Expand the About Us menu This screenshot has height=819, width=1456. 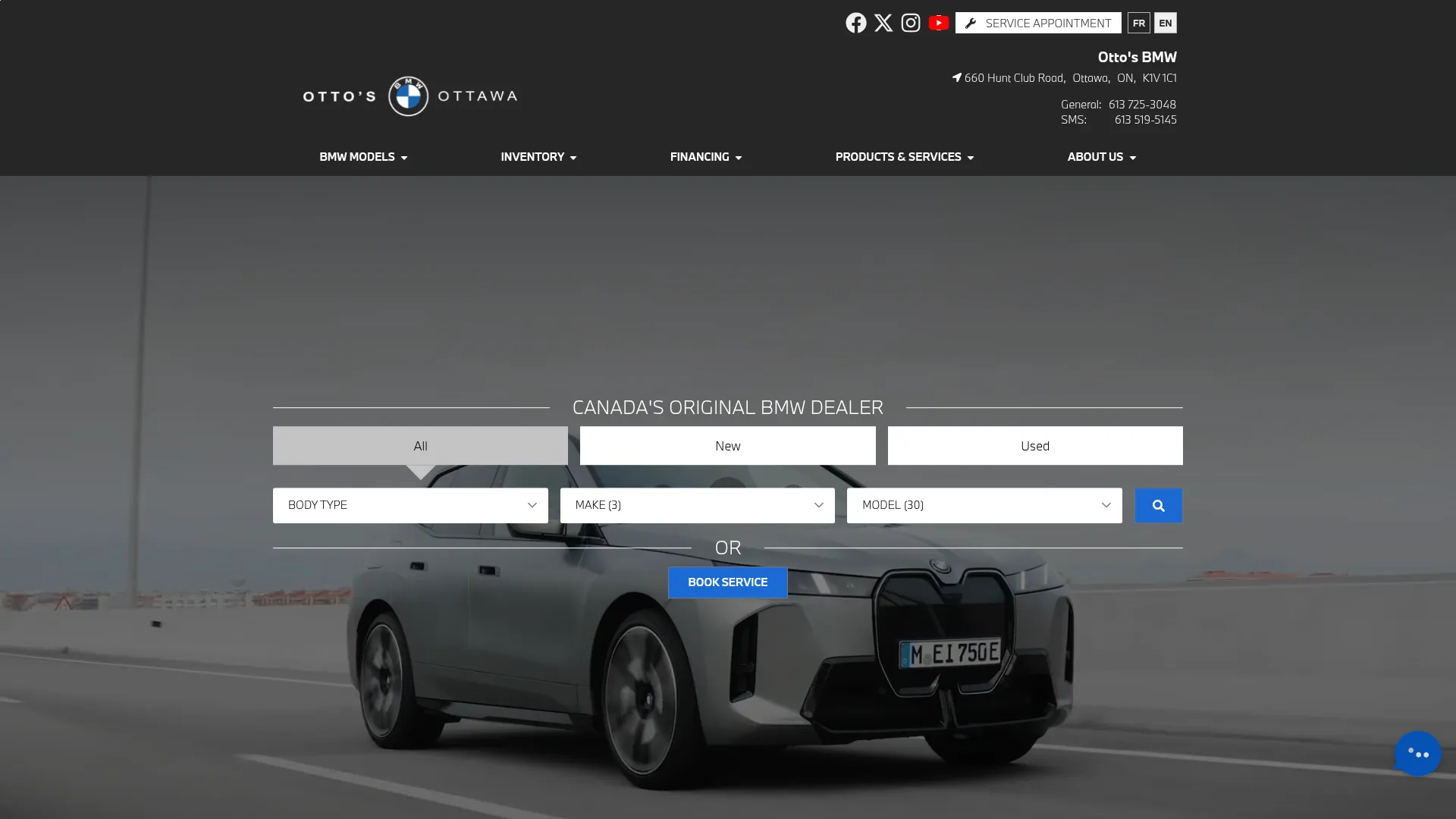tap(1102, 157)
